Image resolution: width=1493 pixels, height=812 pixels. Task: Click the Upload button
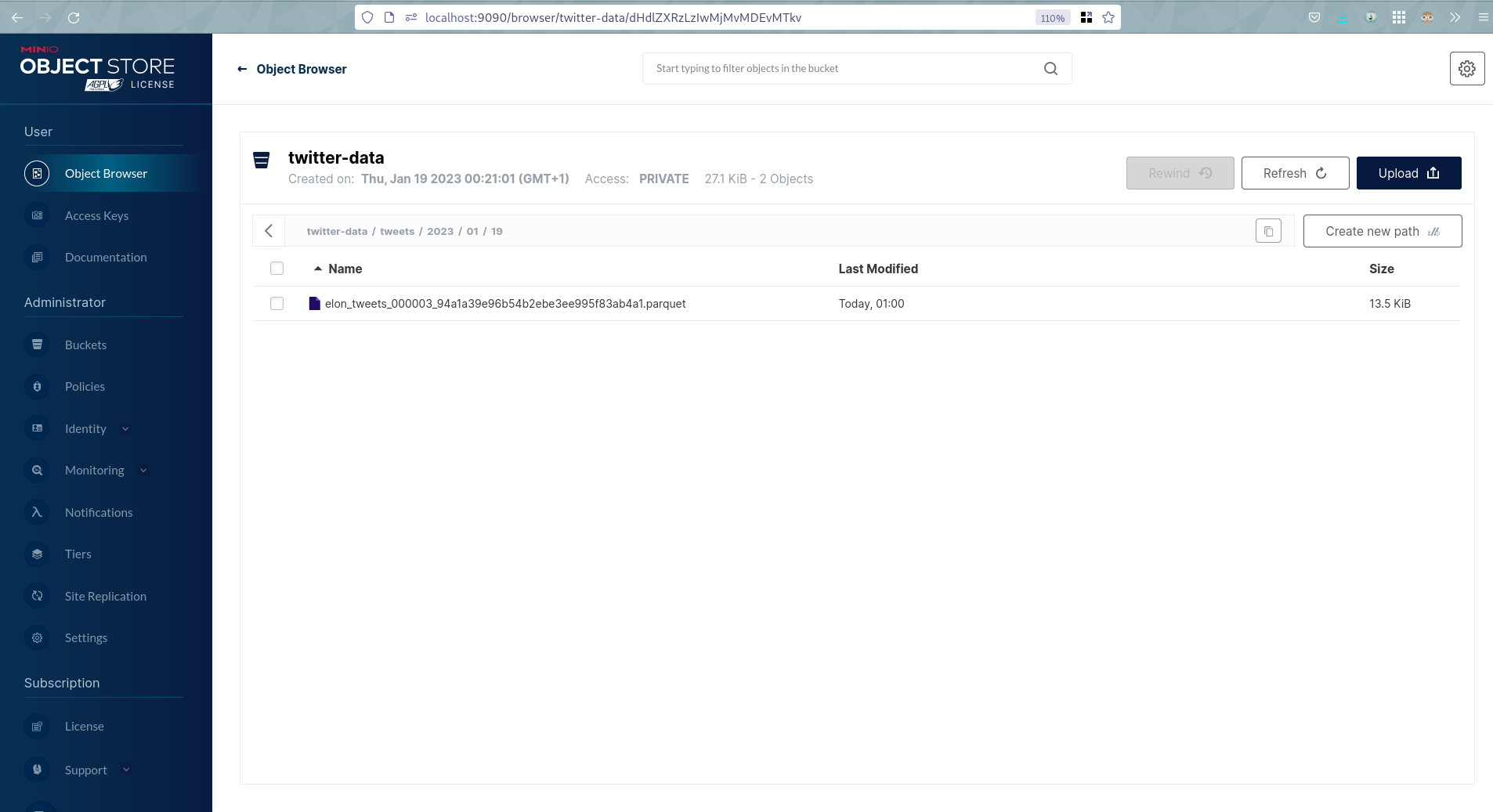[1408, 173]
